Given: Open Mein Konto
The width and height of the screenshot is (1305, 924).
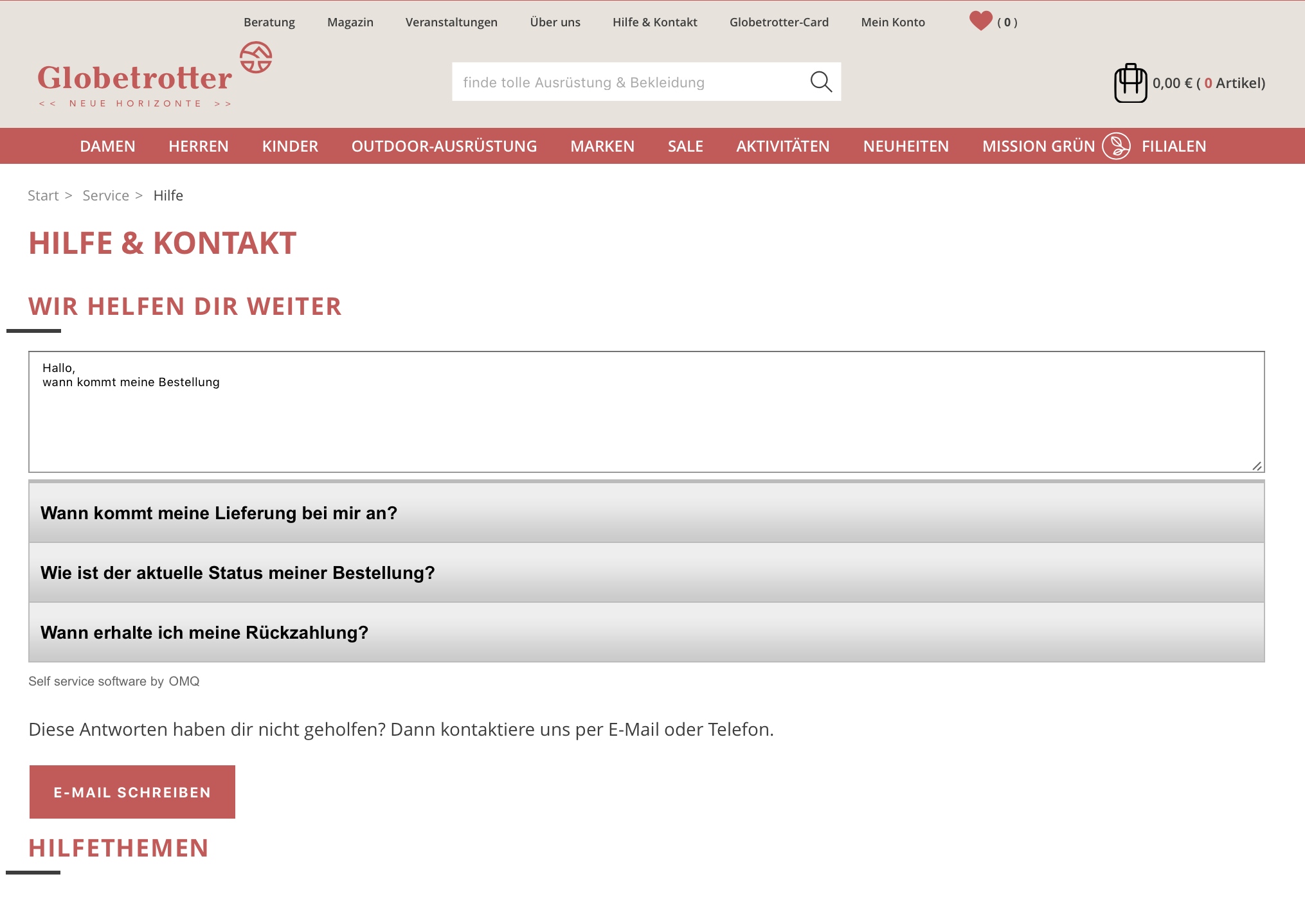Looking at the screenshot, I should (x=893, y=22).
